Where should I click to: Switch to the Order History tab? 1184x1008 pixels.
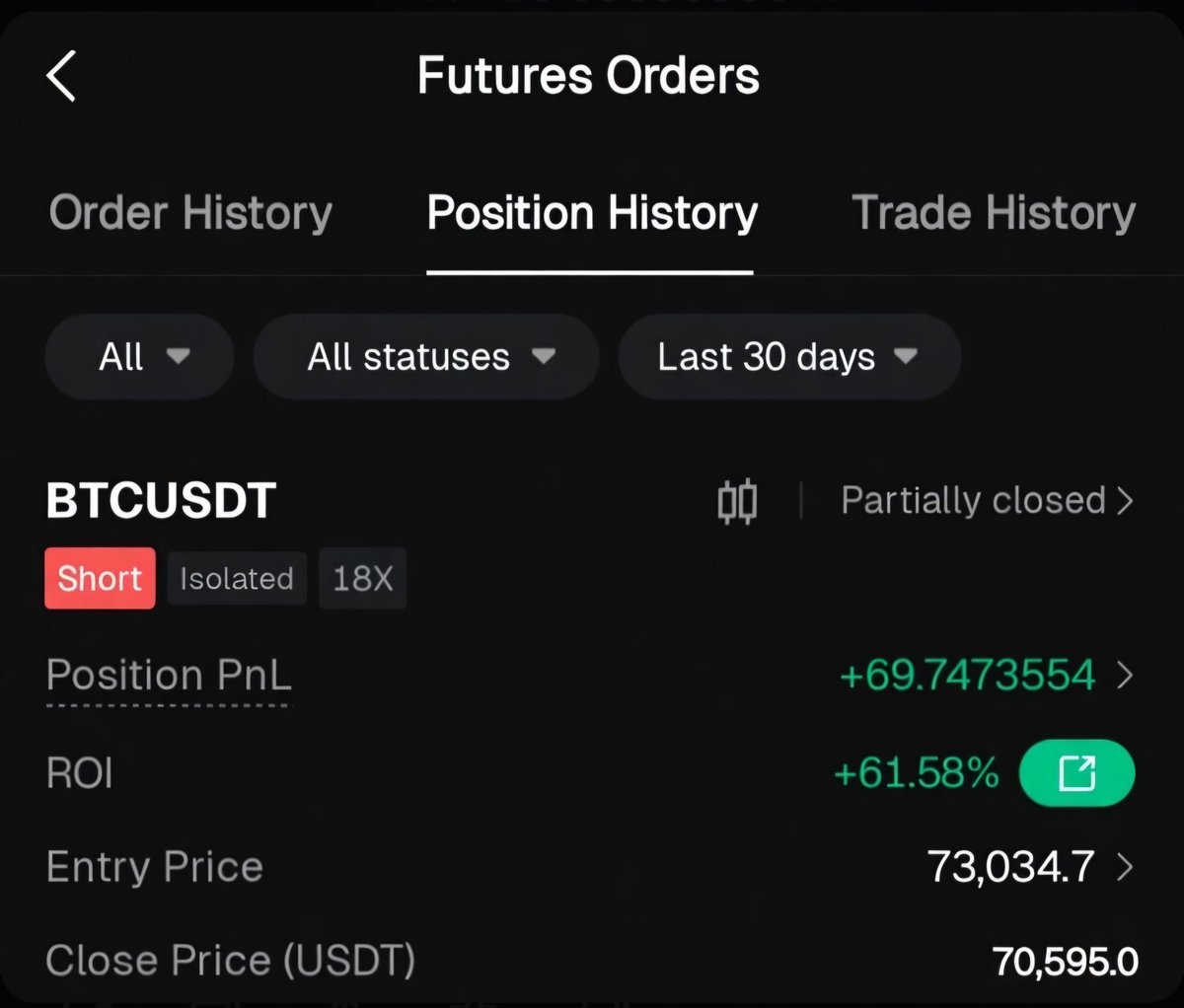click(x=190, y=213)
